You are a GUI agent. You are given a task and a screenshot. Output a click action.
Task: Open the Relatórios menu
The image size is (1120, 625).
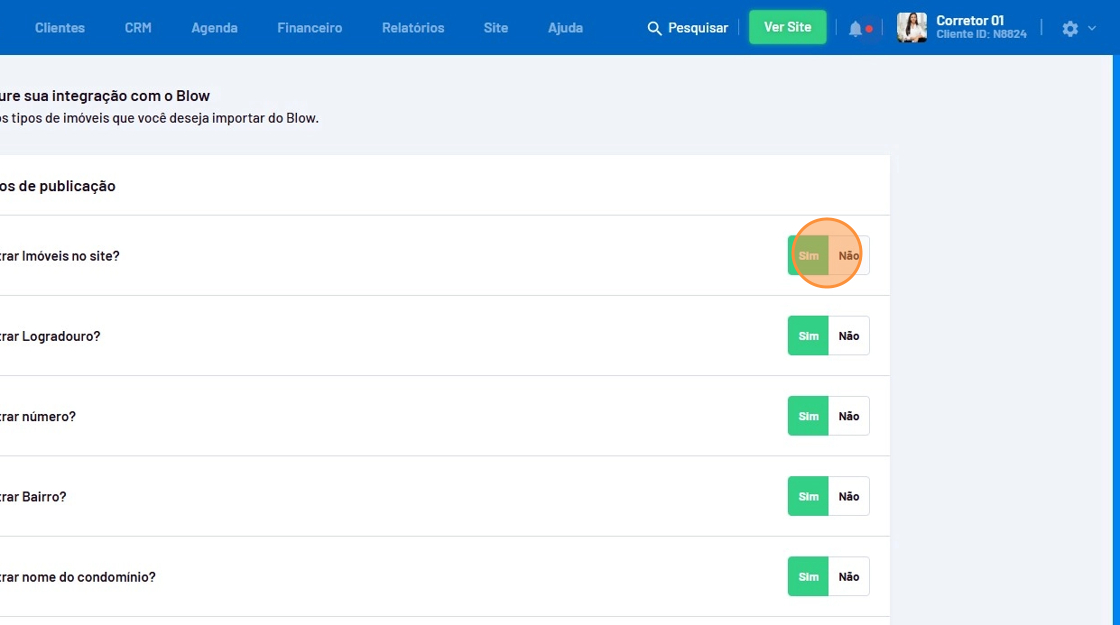coord(413,28)
